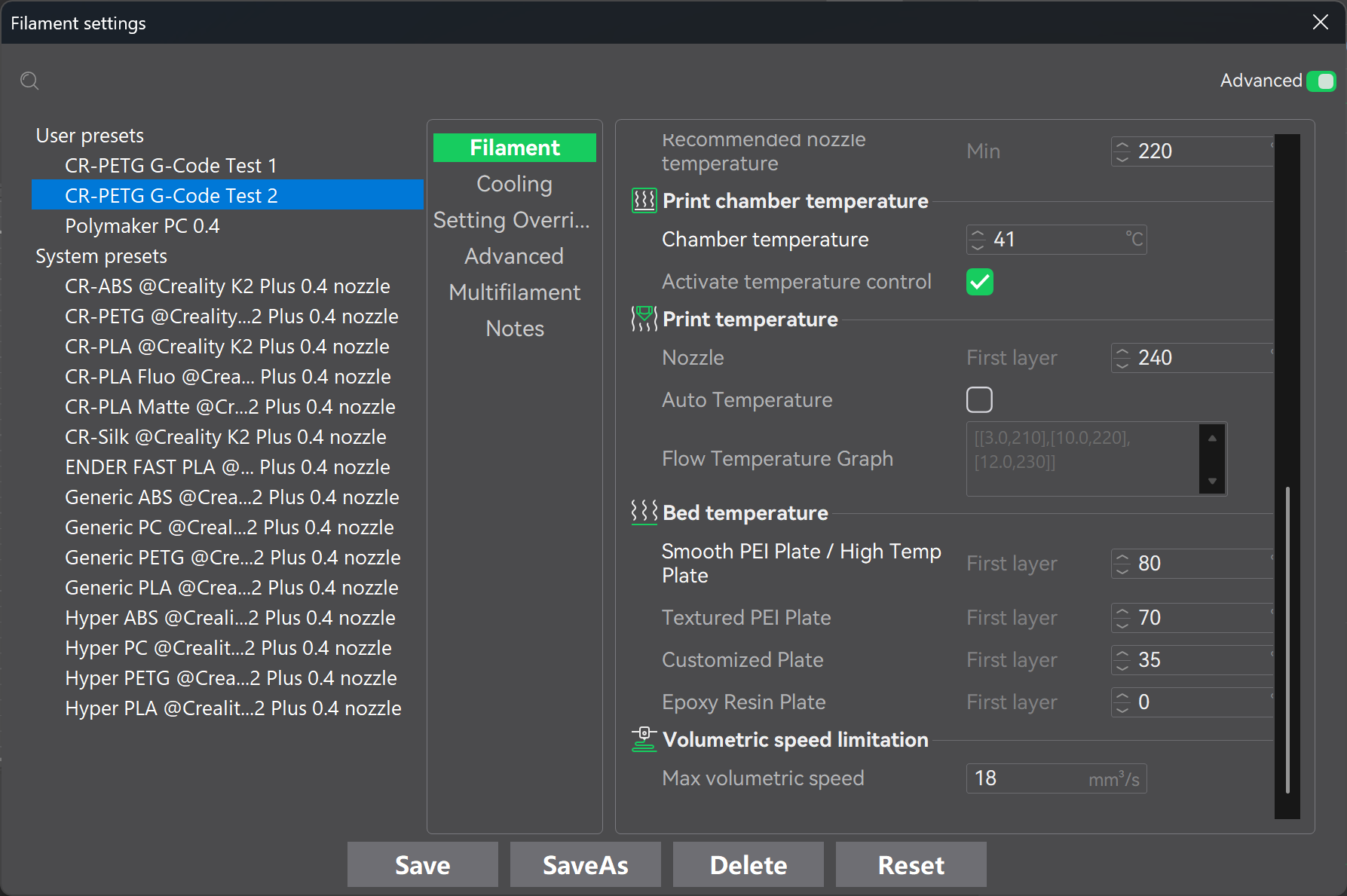The height and width of the screenshot is (896, 1347).
Task: Click the System presets group header
Action: (101, 256)
